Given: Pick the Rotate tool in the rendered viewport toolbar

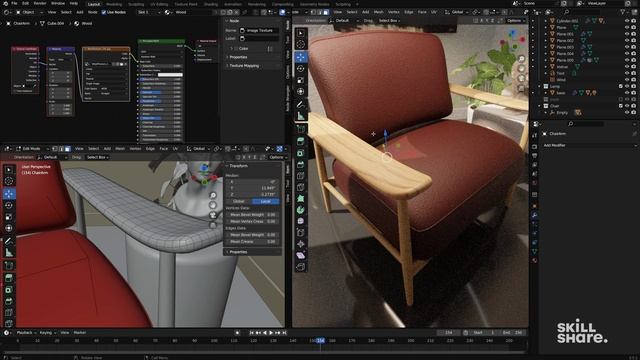Looking at the screenshot, I should click(x=301, y=69).
